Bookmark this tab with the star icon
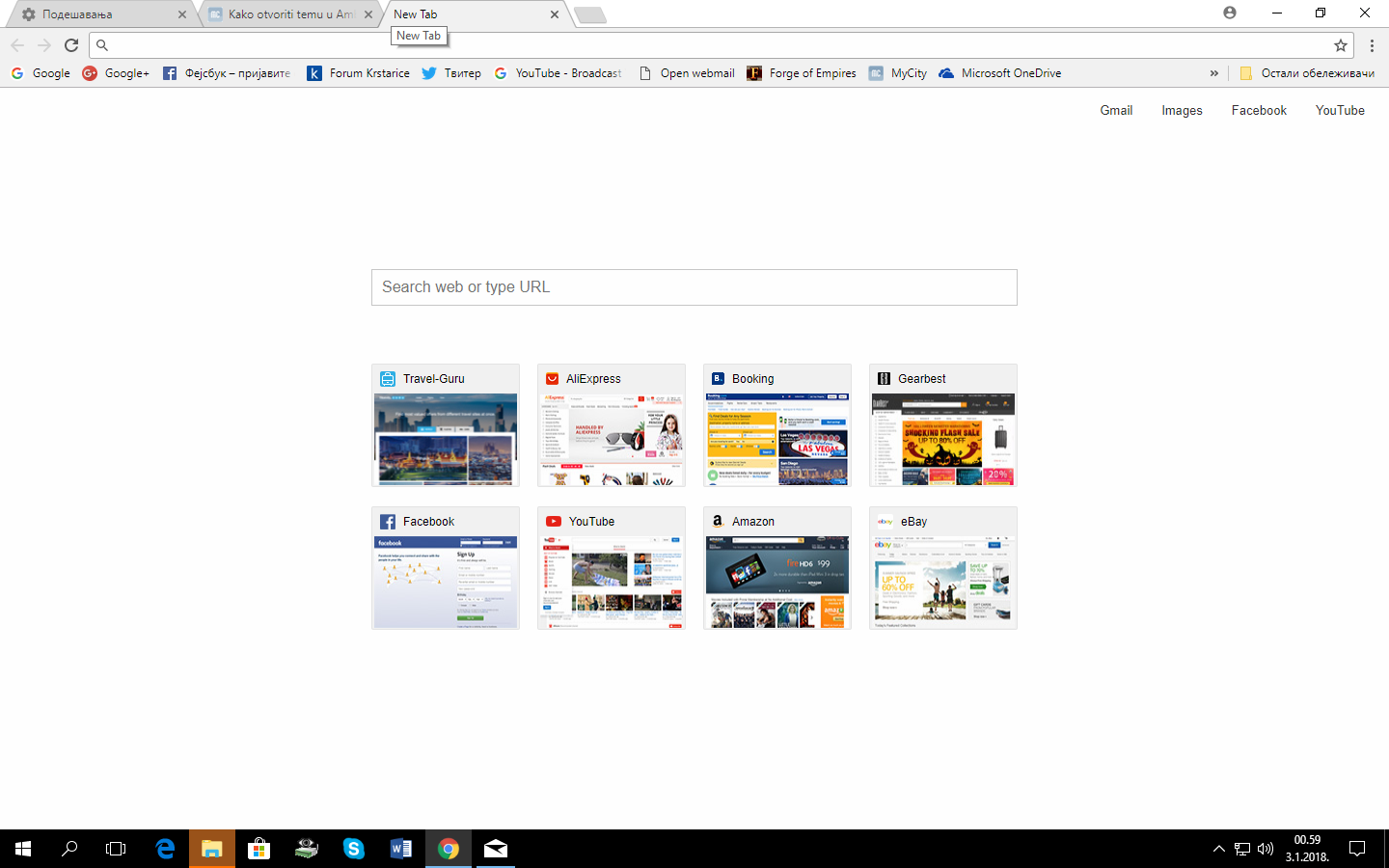The height and width of the screenshot is (868, 1389). coord(1341,45)
